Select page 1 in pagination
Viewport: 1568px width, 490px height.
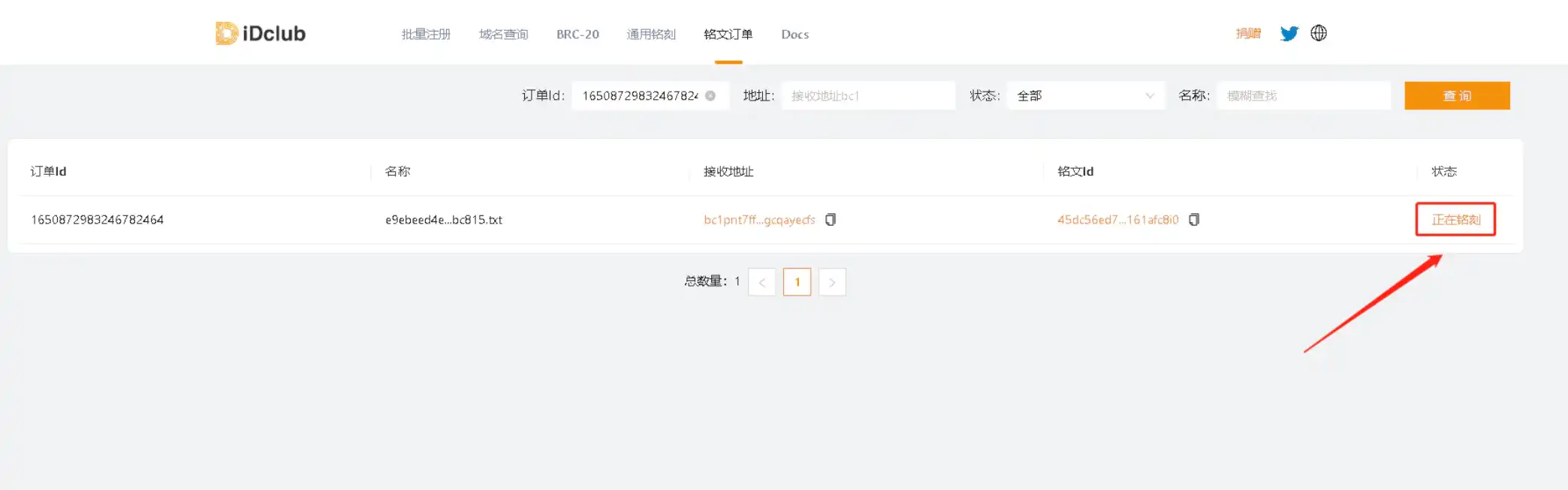click(797, 282)
